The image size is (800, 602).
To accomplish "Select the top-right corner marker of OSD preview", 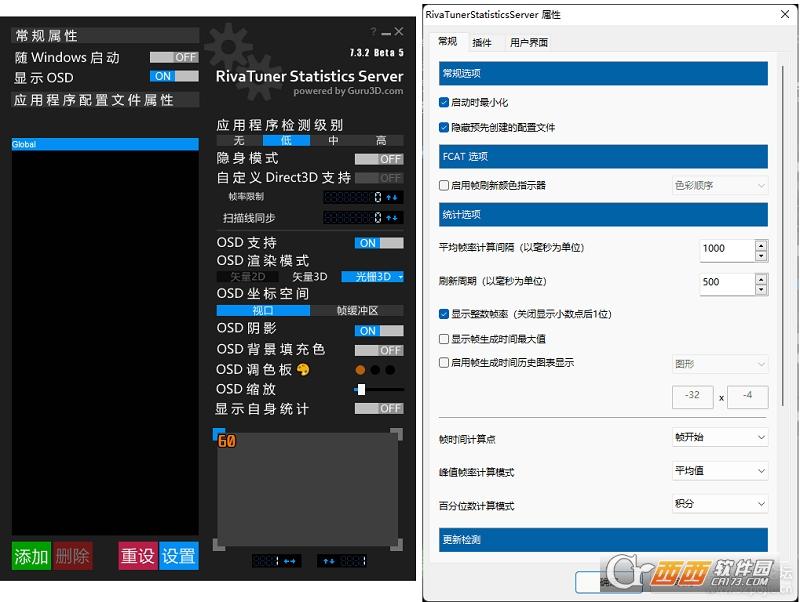I will (x=397, y=434).
